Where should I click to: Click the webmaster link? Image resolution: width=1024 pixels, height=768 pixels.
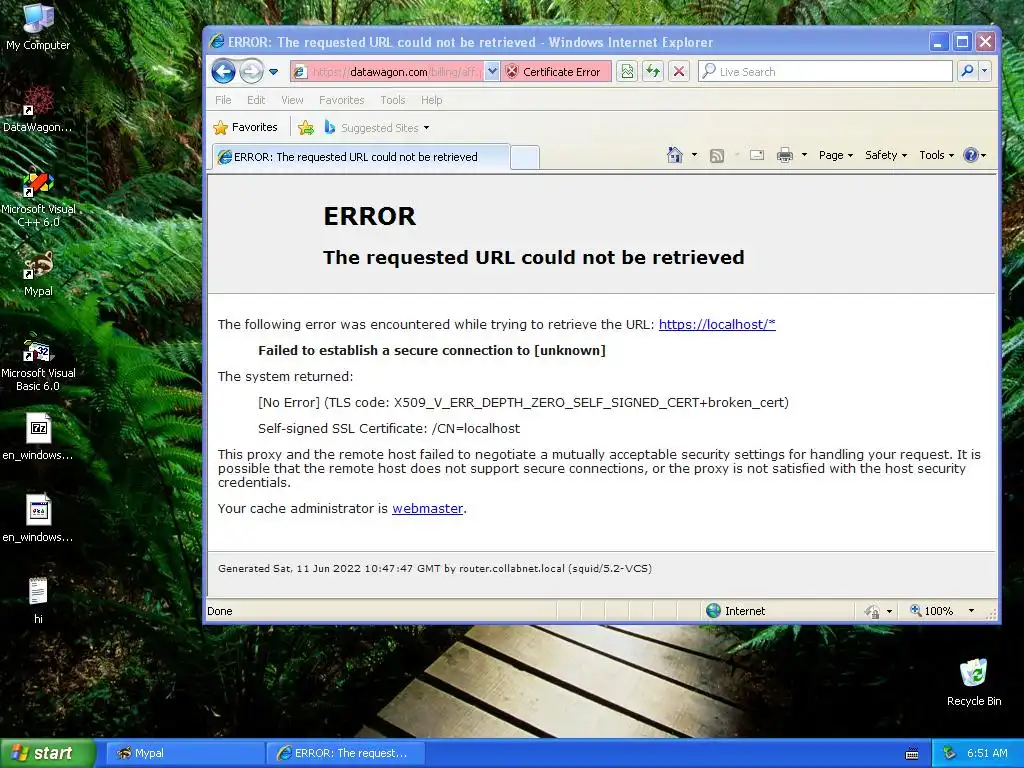(x=427, y=508)
